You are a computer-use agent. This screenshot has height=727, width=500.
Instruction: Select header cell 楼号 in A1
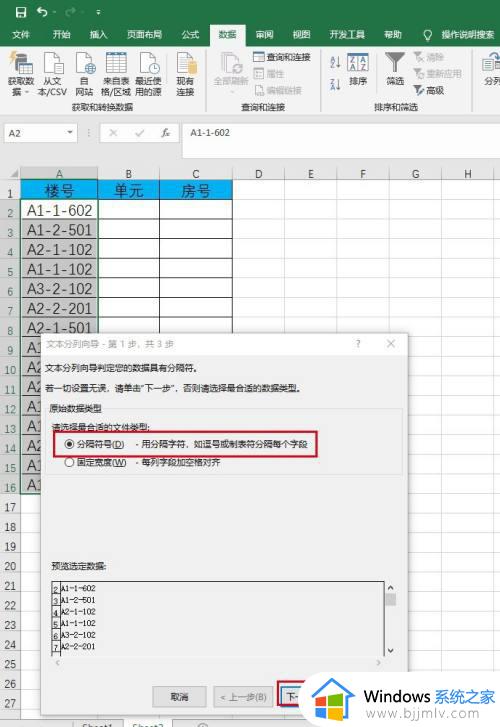[x=59, y=190]
